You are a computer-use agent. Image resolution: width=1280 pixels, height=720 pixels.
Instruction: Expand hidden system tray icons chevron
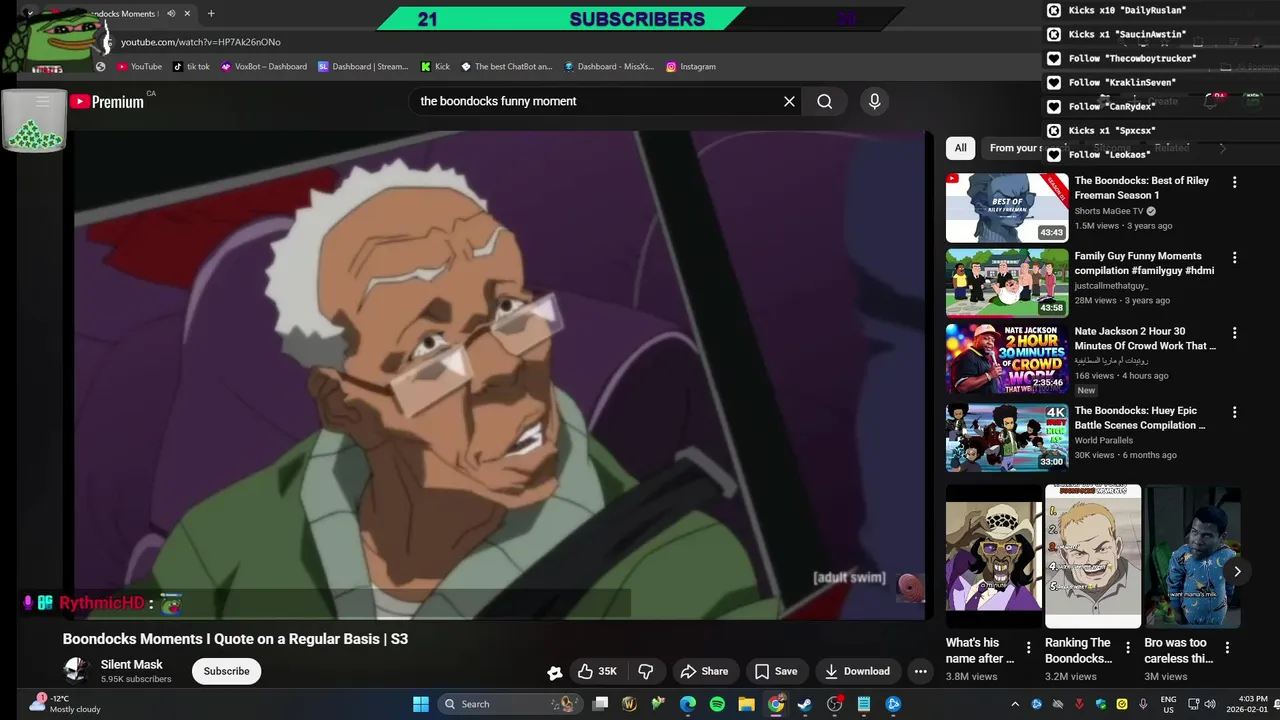pos(1015,704)
